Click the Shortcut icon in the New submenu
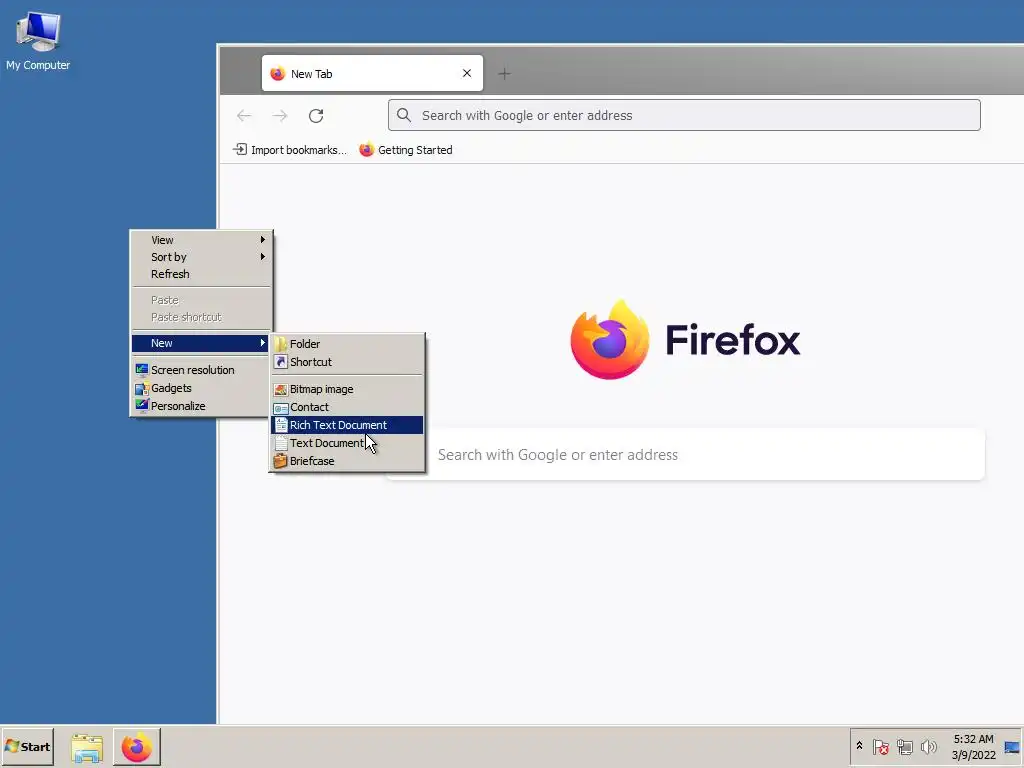Viewport: 1024px width, 768px height. pyautogui.click(x=281, y=362)
